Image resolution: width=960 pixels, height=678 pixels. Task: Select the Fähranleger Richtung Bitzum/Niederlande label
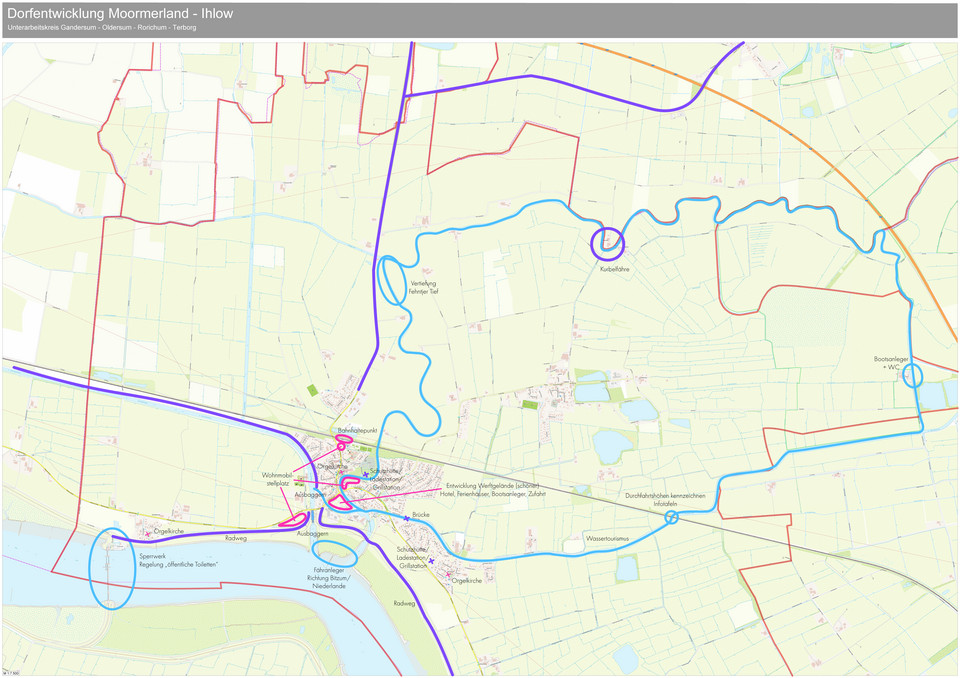coord(326,578)
